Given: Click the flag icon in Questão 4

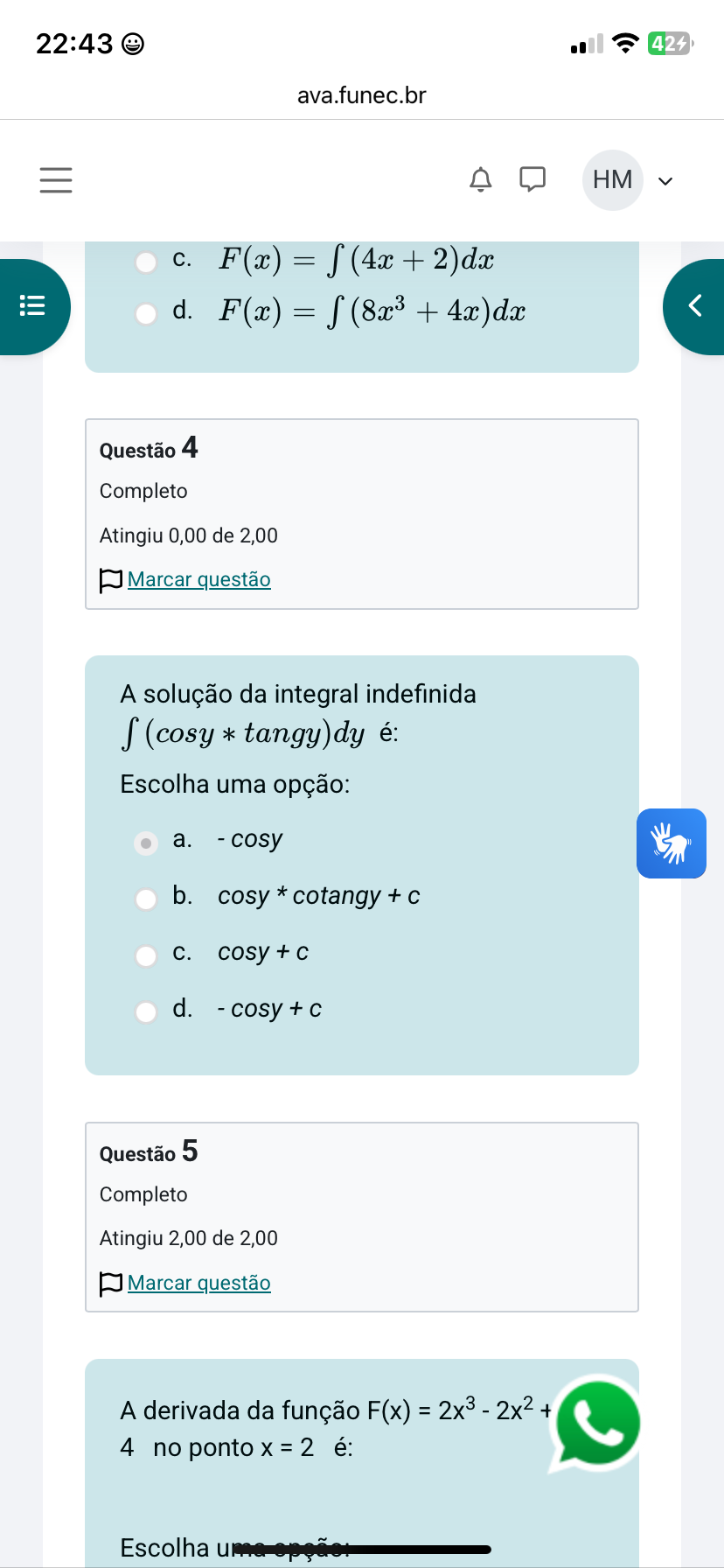Looking at the screenshot, I should coord(111,580).
